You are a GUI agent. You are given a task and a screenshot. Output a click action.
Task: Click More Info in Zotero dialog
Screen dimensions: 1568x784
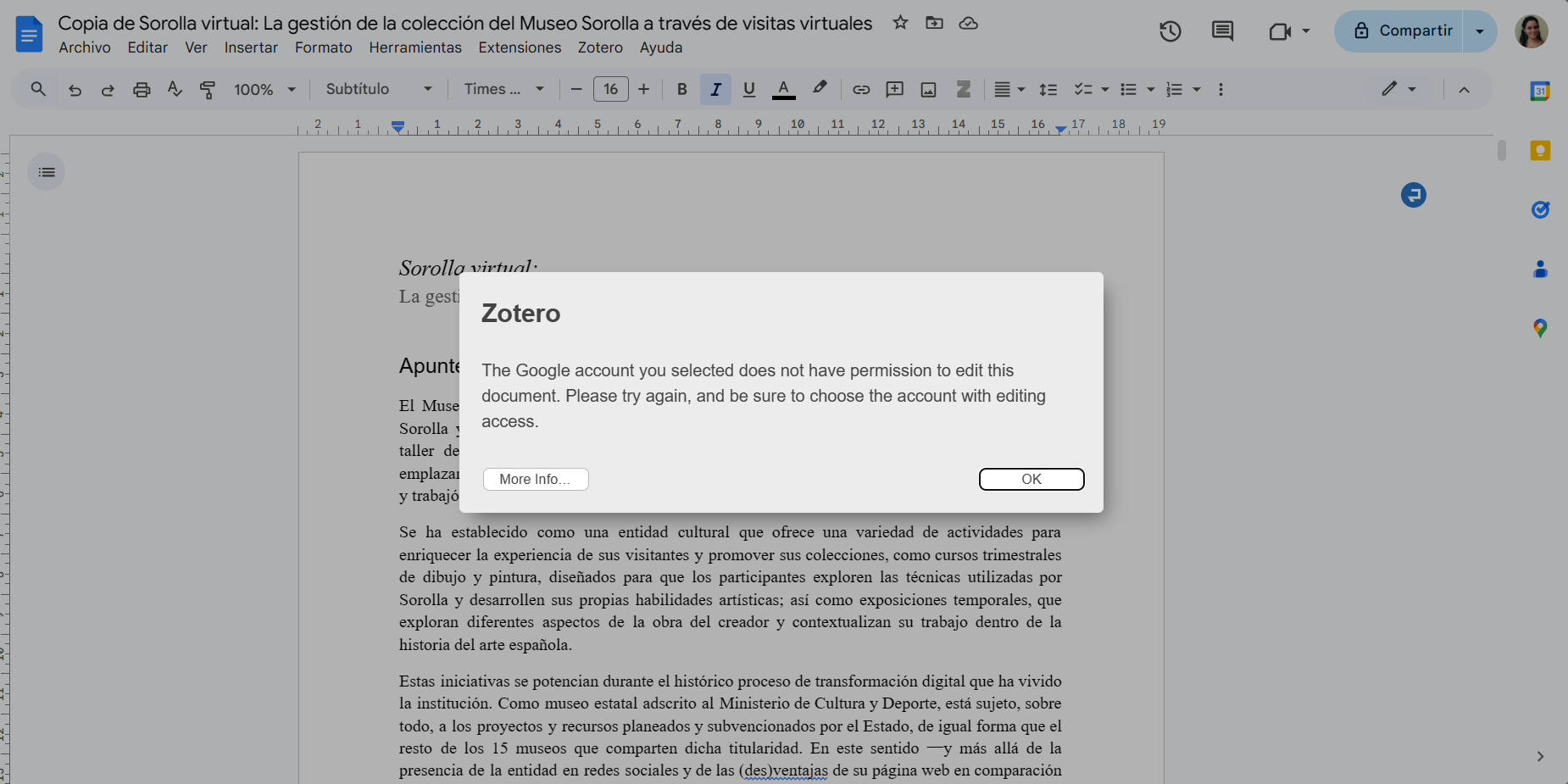[536, 479]
